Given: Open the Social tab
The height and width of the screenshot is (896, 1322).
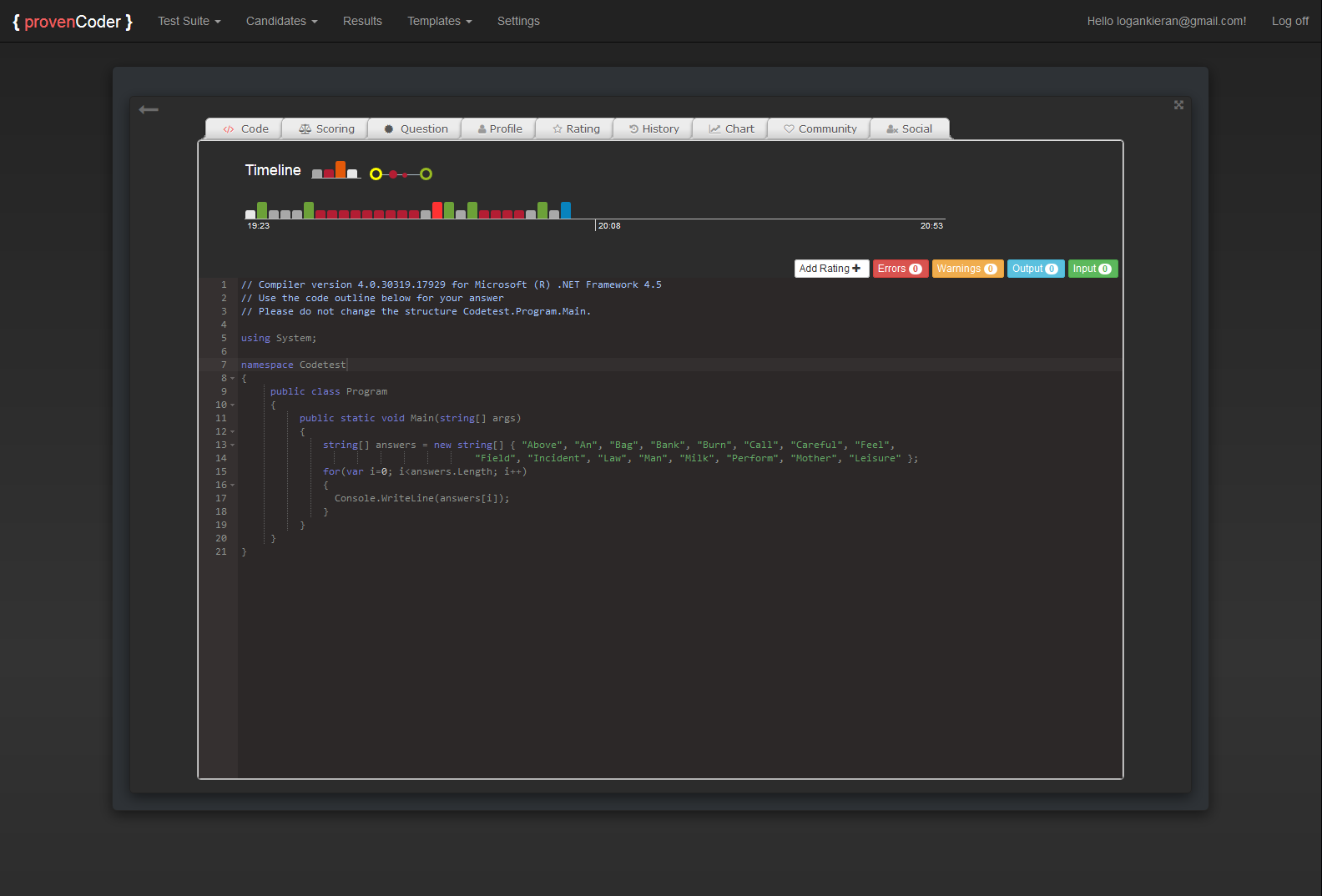Looking at the screenshot, I should [x=910, y=128].
